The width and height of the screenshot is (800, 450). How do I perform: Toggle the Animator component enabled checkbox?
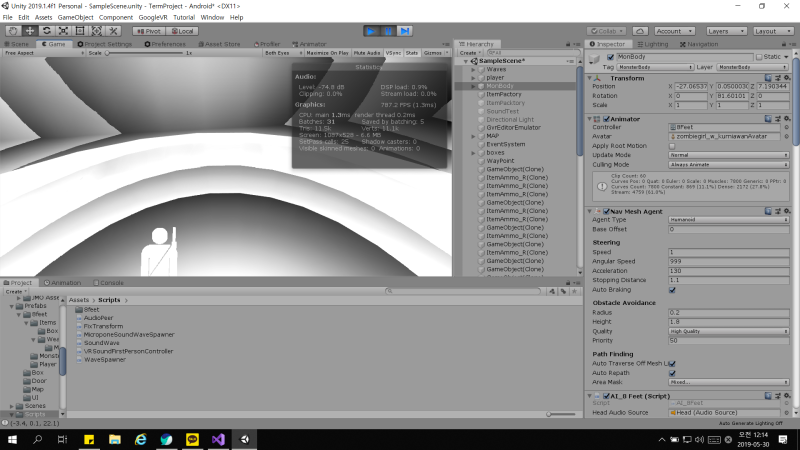(607, 119)
